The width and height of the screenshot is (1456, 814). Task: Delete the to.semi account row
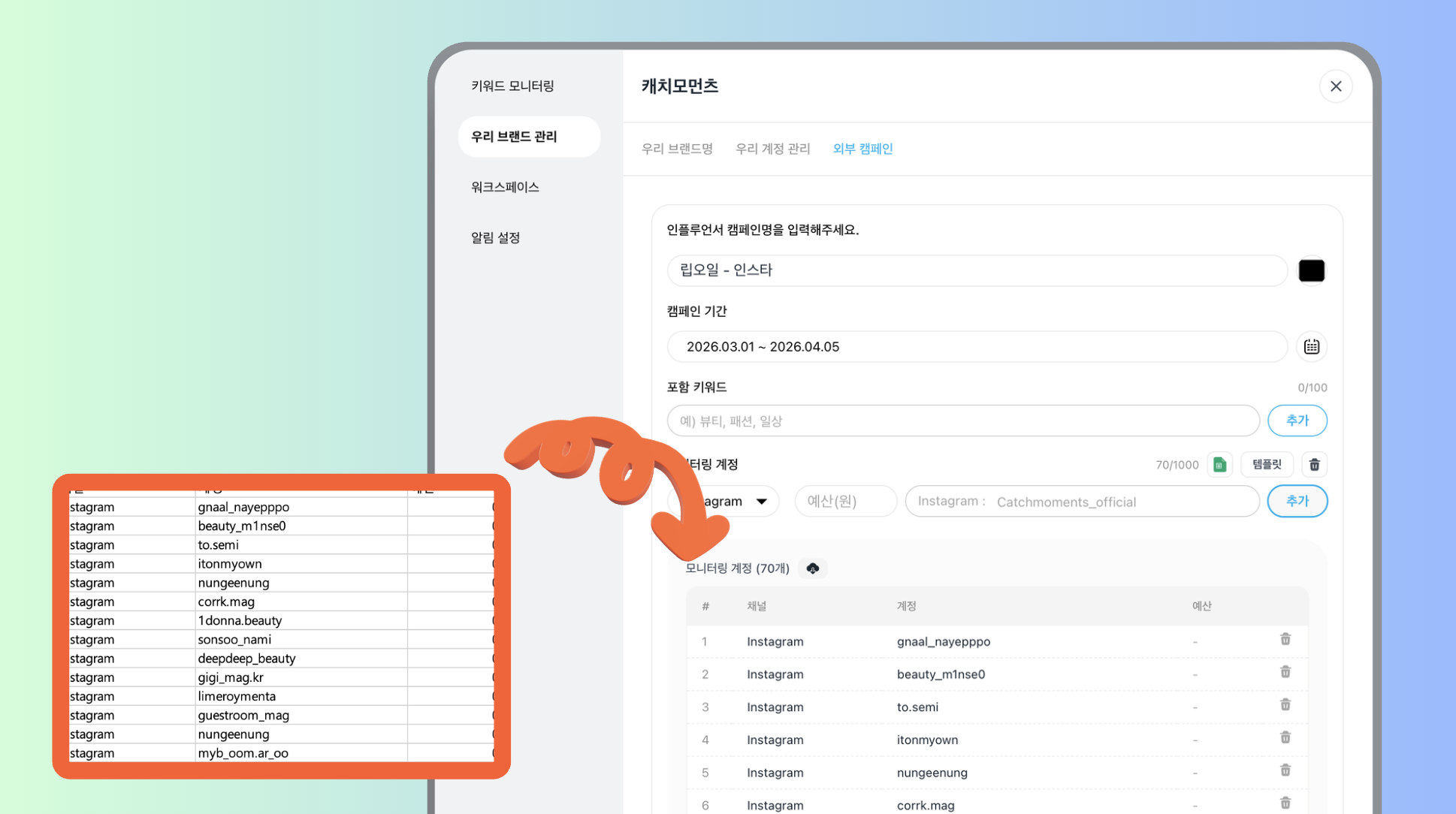pos(1285,705)
